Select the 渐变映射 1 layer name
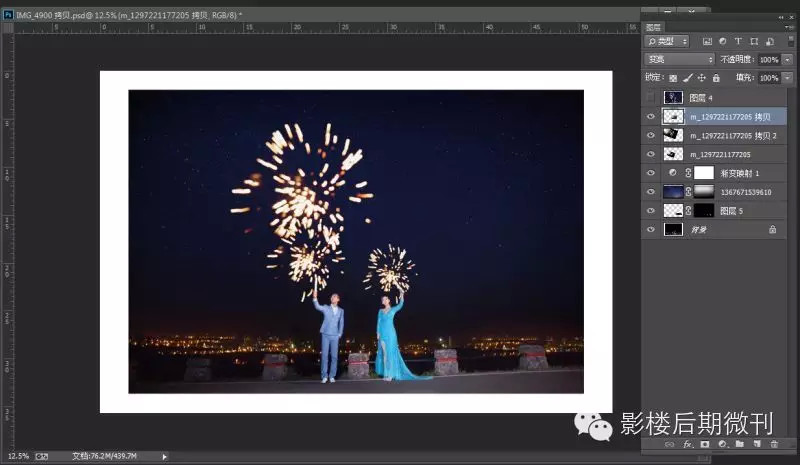This screenshot has height=465, width=800. tap(739, 174)
